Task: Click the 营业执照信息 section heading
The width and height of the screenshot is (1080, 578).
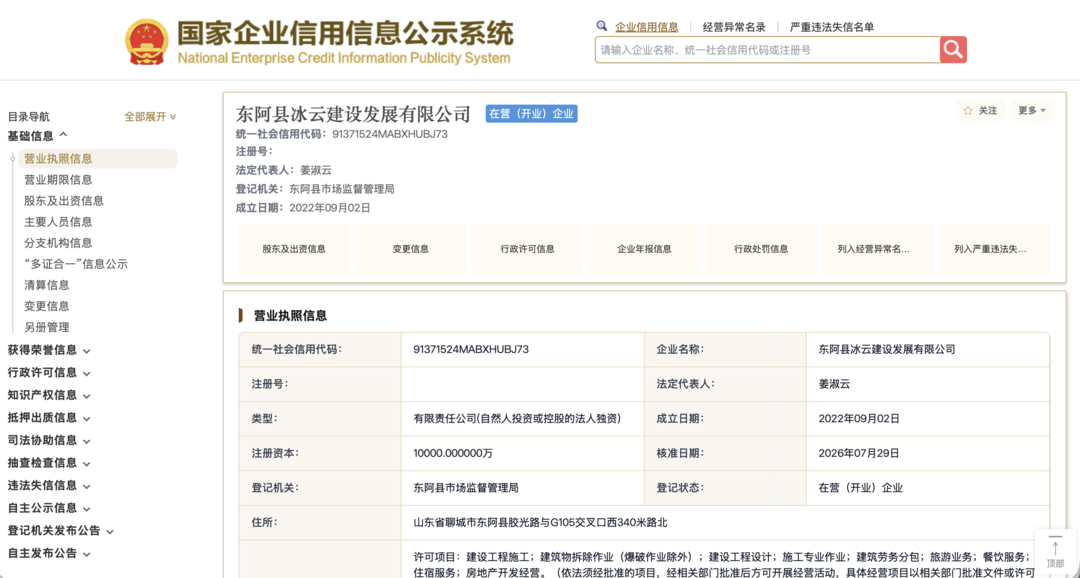Action: (x=291, y=316)
